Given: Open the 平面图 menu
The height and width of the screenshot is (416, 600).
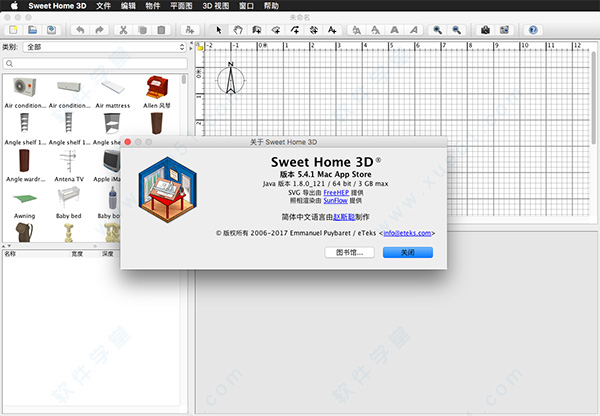Looking at the screenshot, I should click(181, 6).
